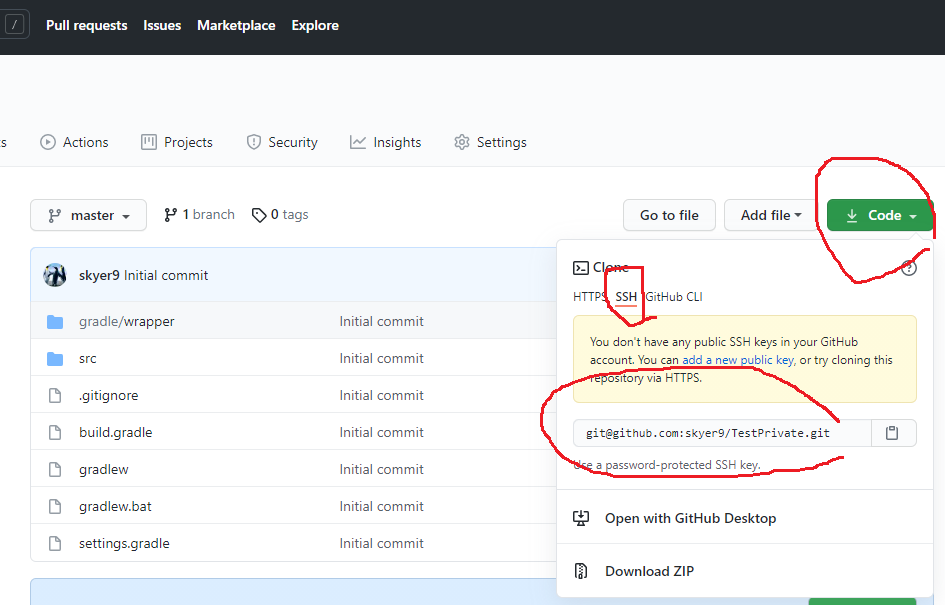
Task: View the 1 branch link
Action: pos(199,215)
